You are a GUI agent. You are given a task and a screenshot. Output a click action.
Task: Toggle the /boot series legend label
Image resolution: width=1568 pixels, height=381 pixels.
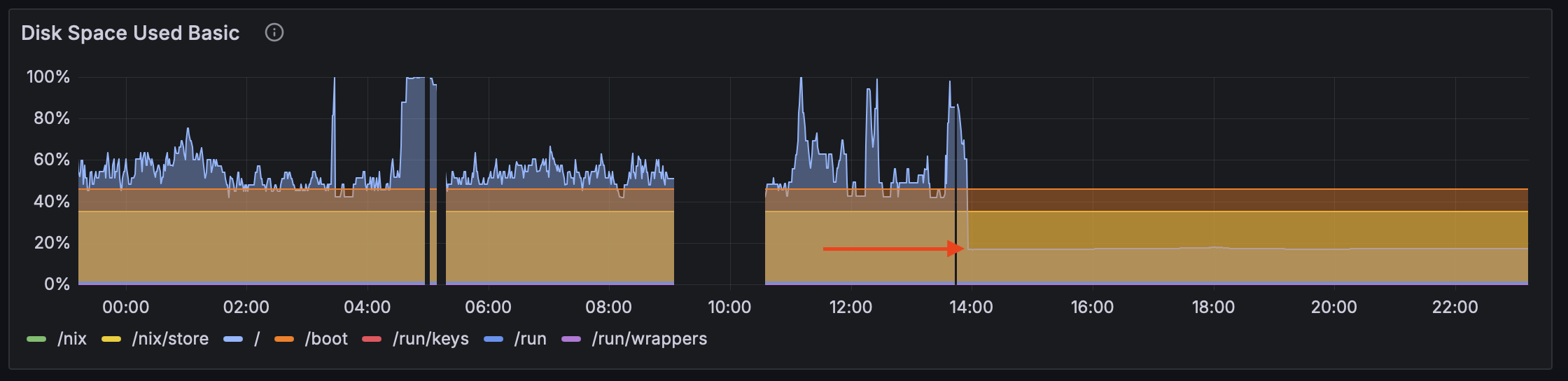pos(326,339)
